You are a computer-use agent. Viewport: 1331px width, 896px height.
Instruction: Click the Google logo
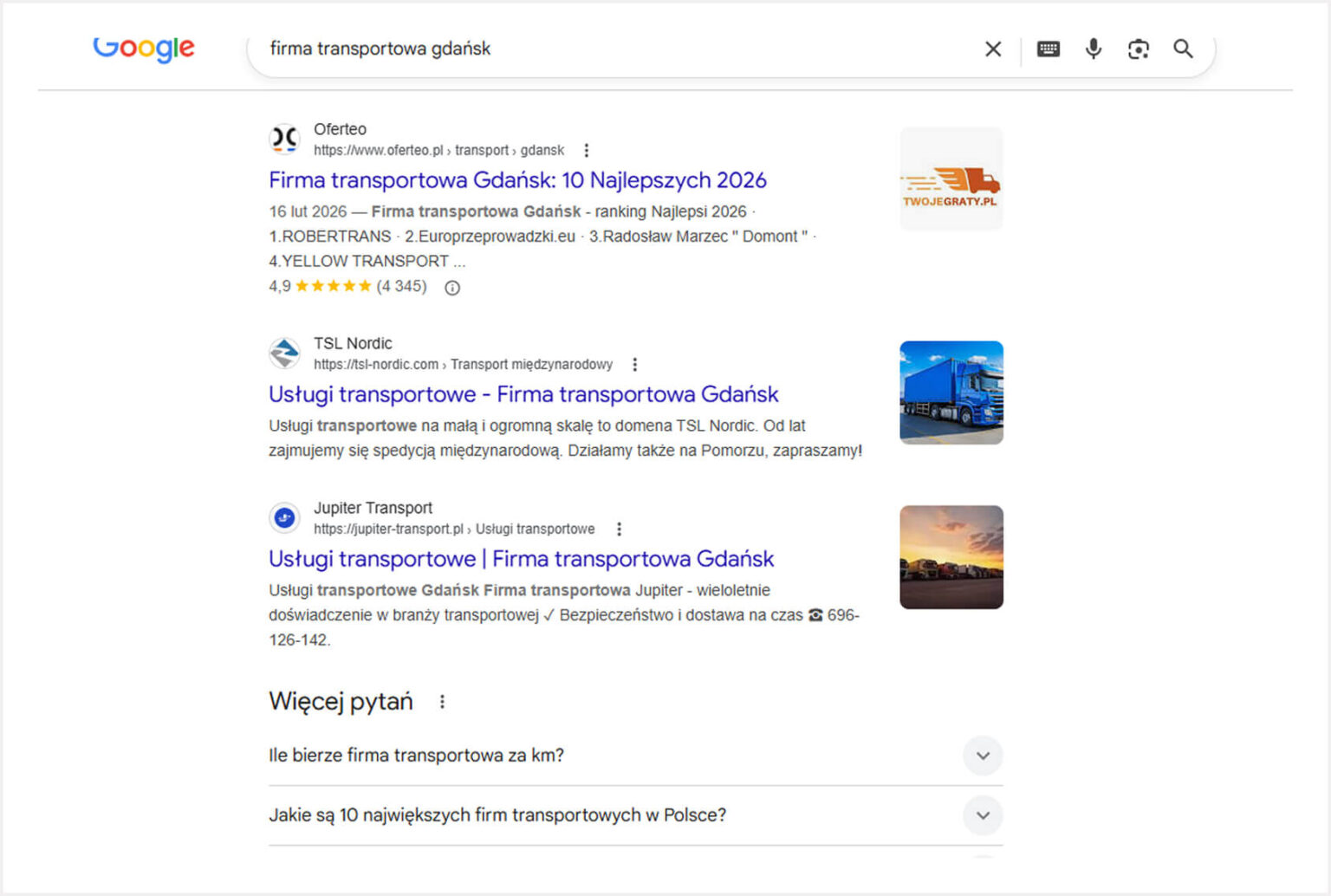tap(144, 49)
